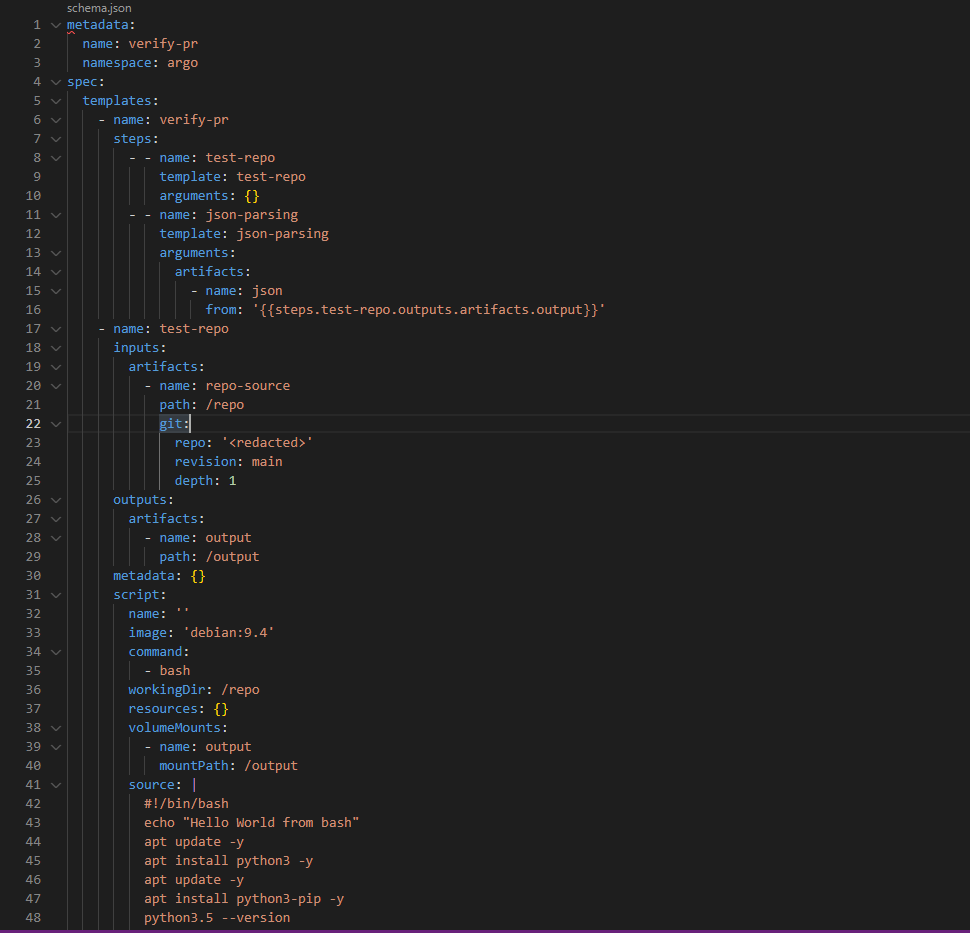Click the 'apt update -y' on line 44
Viewport: 970px width, 933px height.
click(194, 842)
